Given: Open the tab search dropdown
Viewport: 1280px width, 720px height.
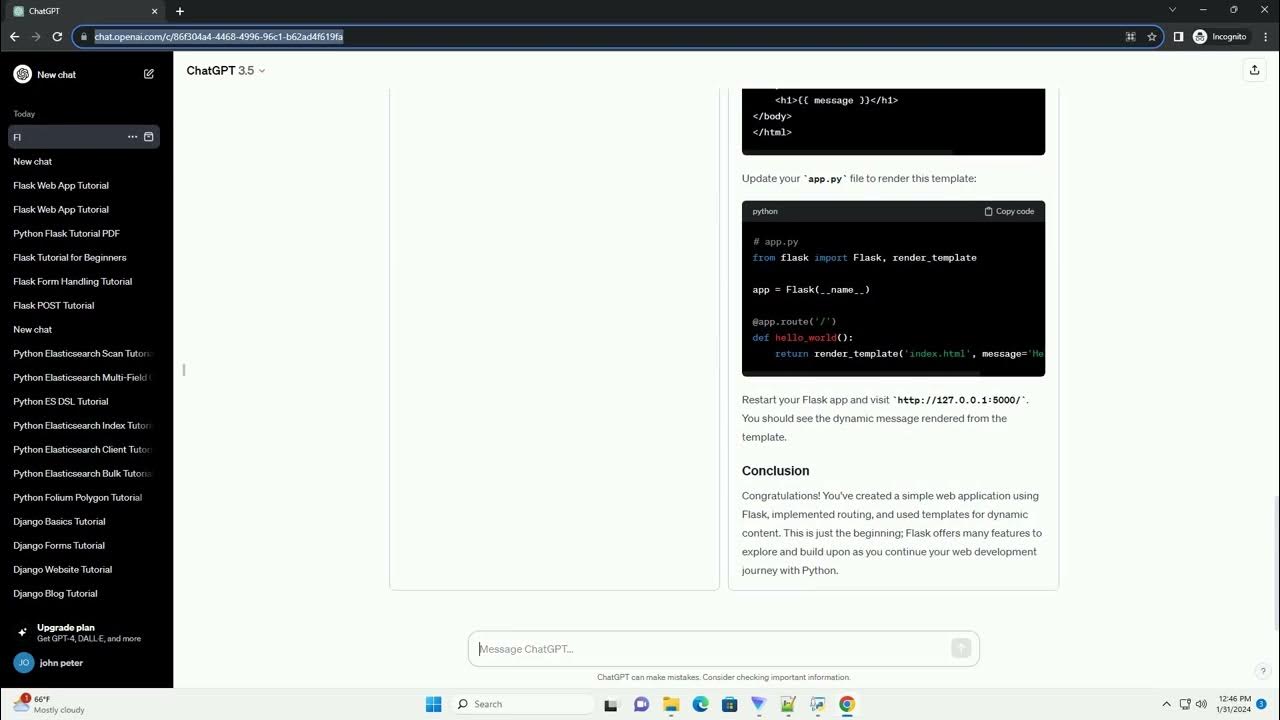Looking at the screenshot, I should click(1173, 10).
